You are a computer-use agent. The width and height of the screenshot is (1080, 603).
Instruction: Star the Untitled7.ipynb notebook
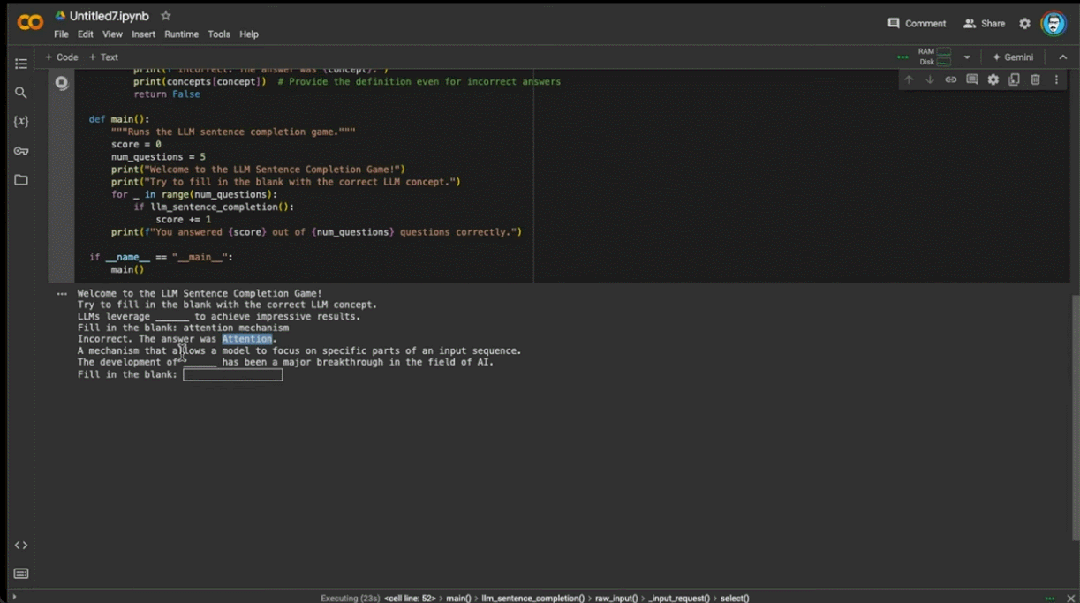165,15
